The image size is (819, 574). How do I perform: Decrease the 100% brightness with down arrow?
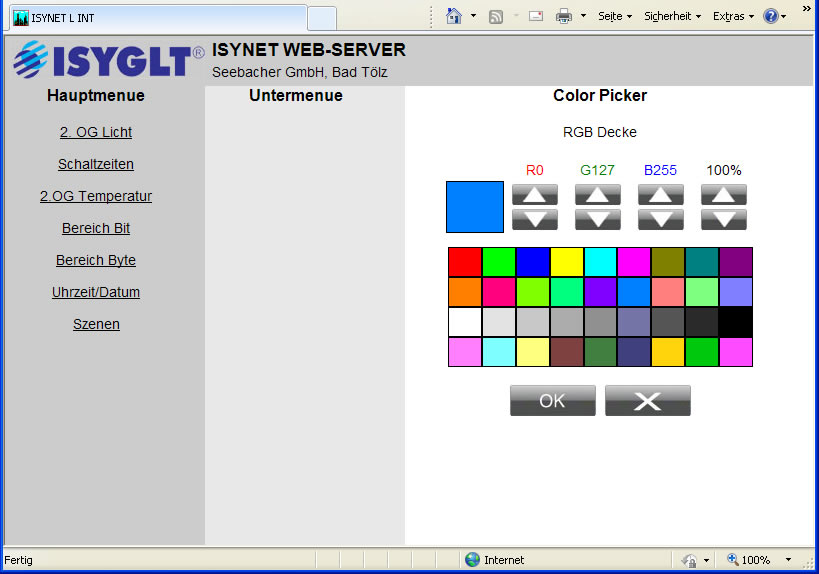pos(723,219)
